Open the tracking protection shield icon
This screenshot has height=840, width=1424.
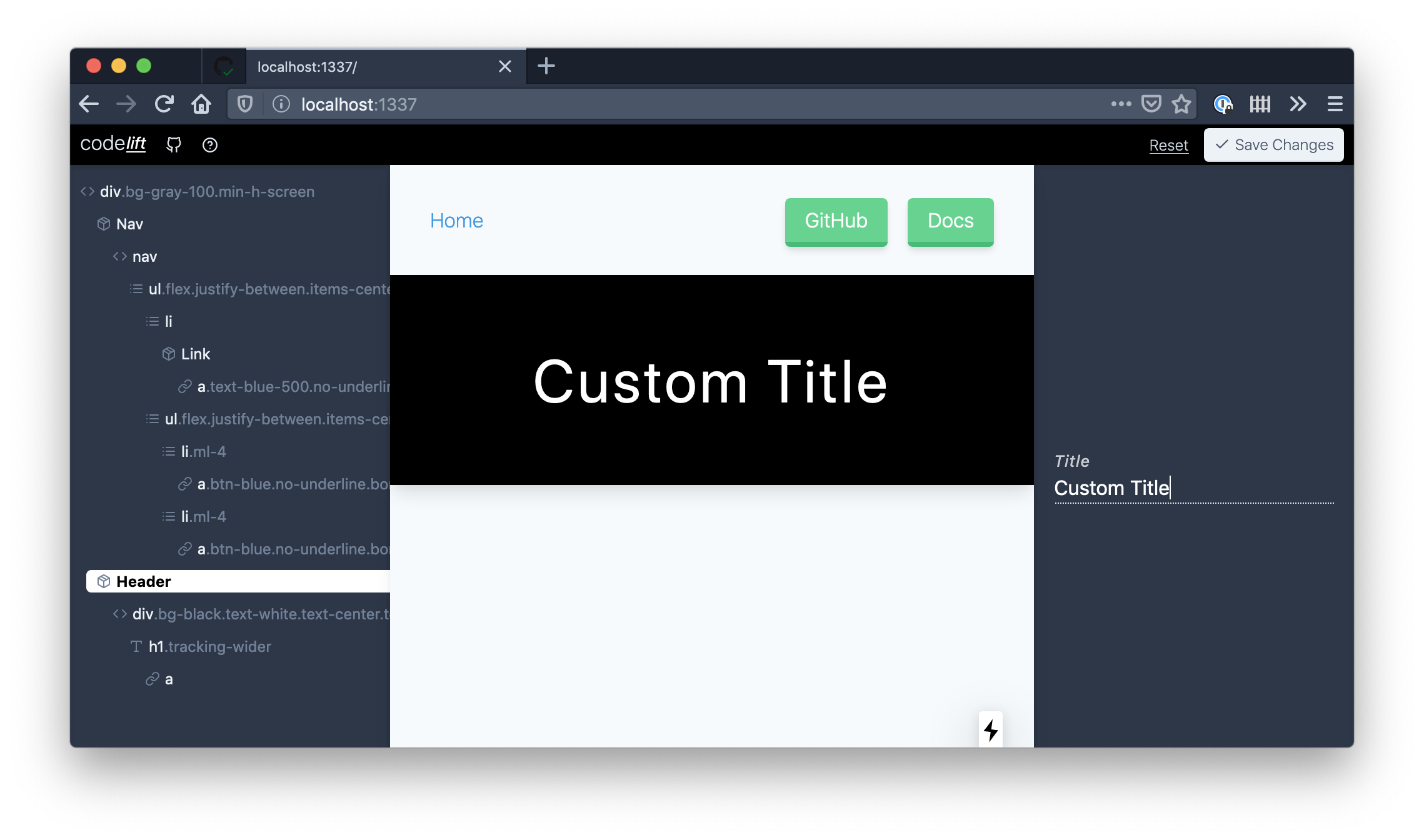[245, 104]
